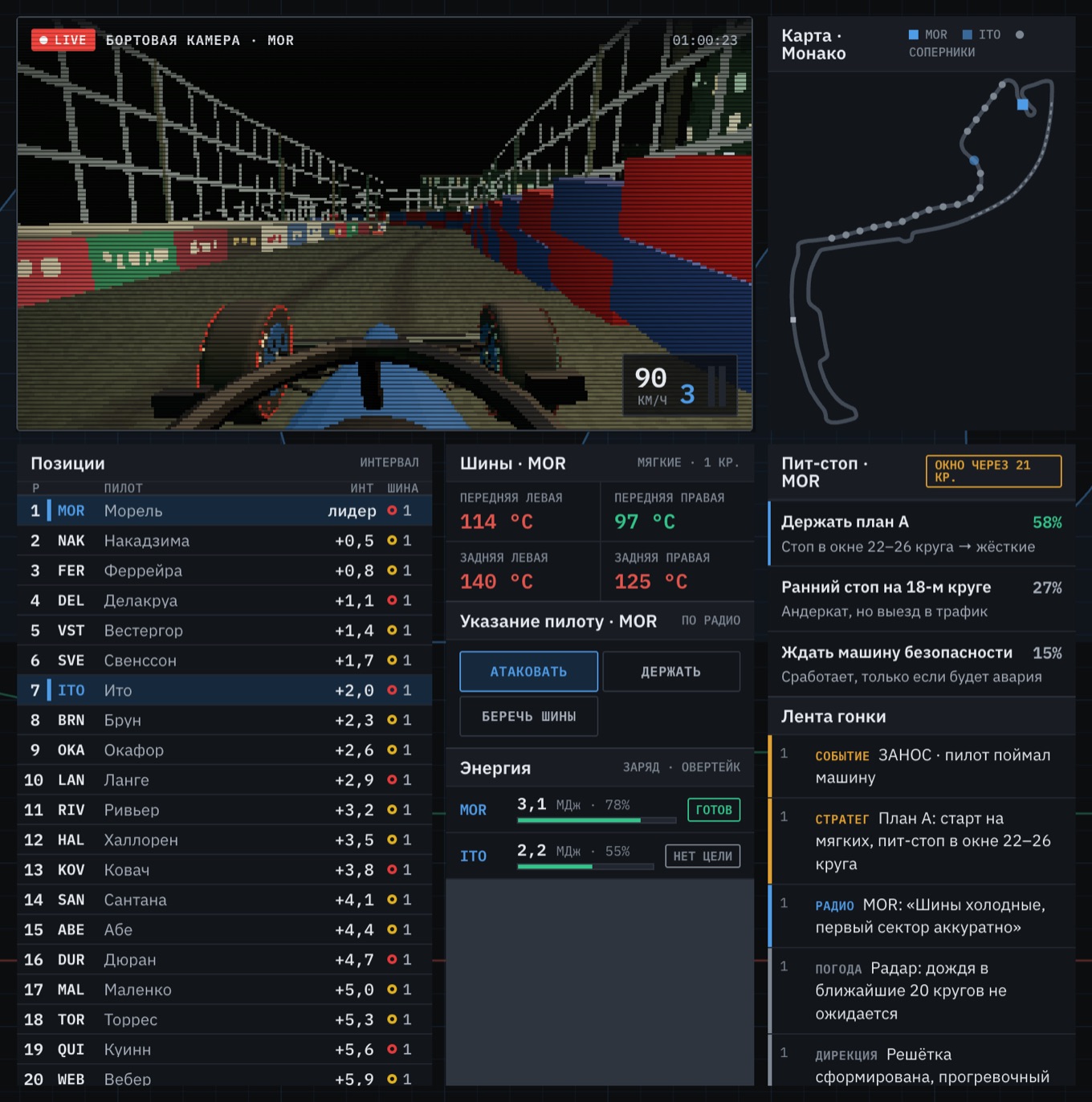Select the Брун row in the positions table
Image resolution: width=1092 pixels, height=1102 pixels.
[225, 720]
